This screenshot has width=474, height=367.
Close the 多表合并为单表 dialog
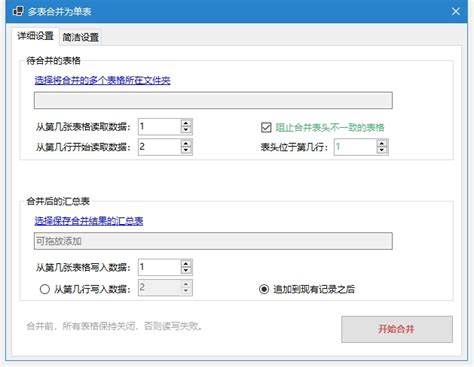(456, 11)
